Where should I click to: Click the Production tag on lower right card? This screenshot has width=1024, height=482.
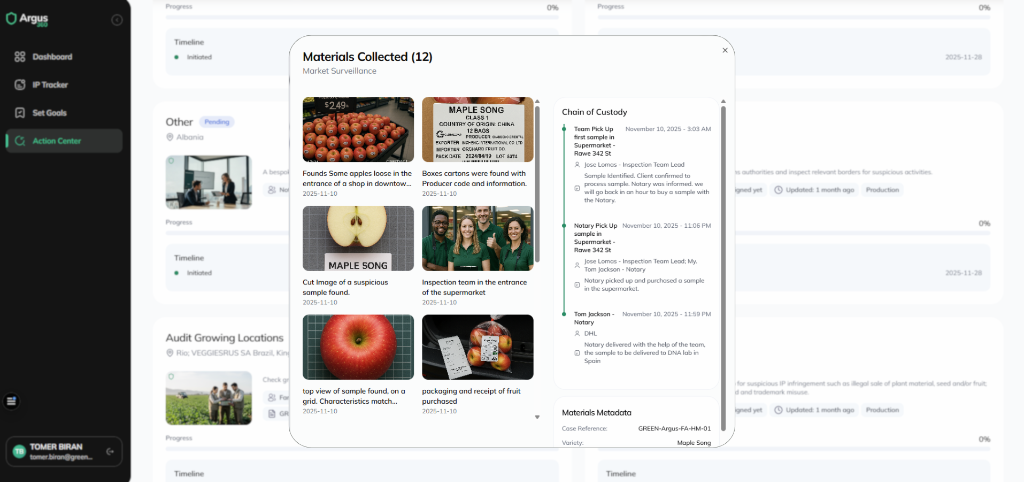tap(882, 410)
